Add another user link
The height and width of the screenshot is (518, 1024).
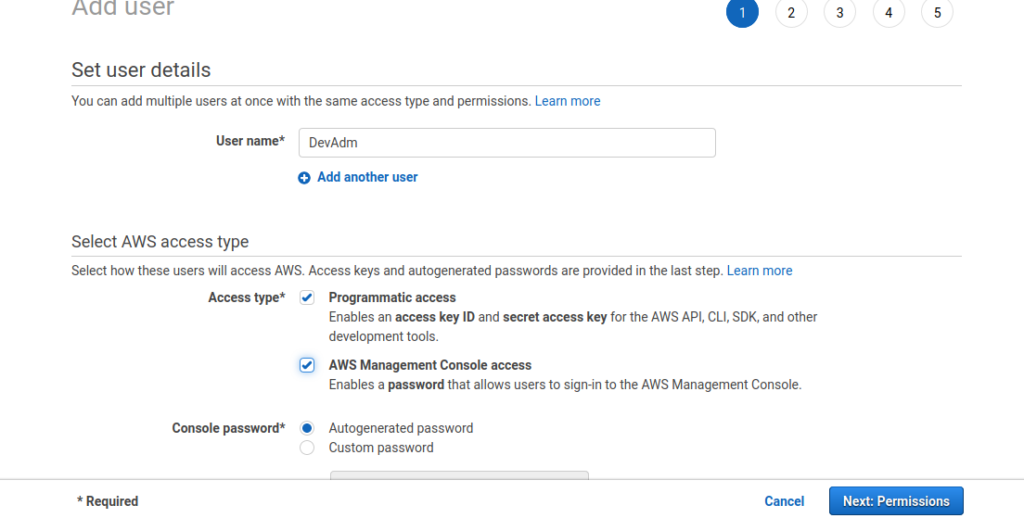point(368,177)
